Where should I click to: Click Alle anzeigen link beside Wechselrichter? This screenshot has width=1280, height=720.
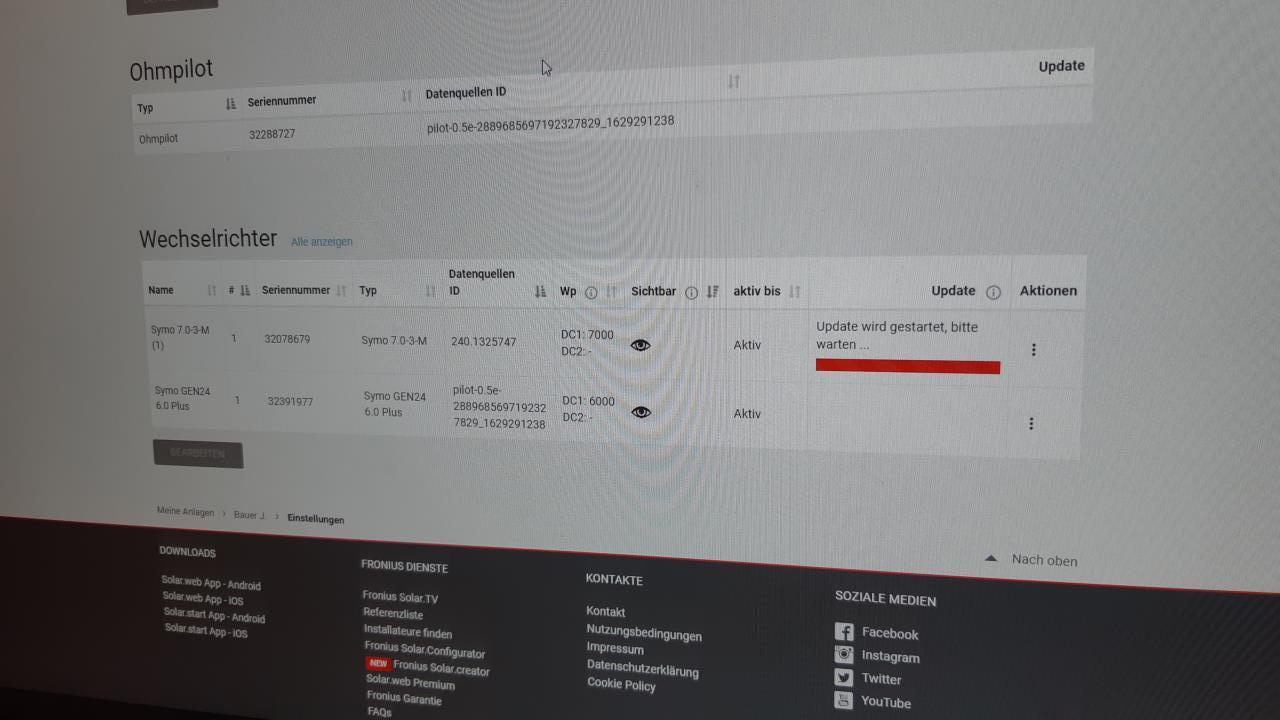point(322,242)
